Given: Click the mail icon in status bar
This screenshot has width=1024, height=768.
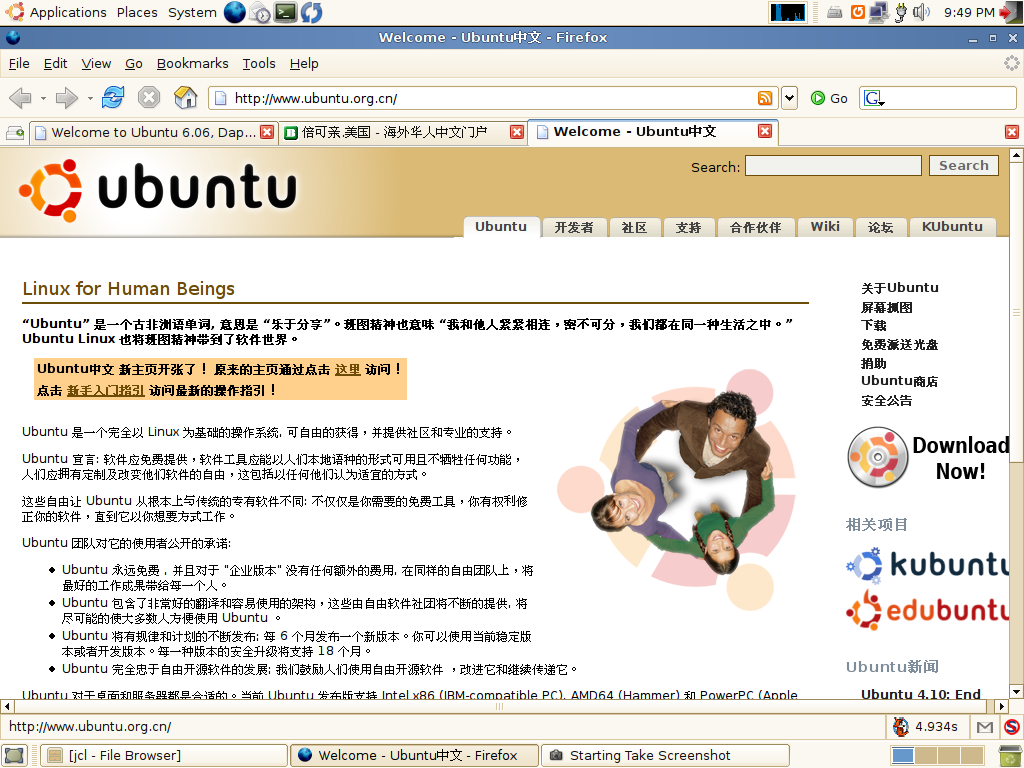Looking at the screenshot, I should tap(985, 727).
